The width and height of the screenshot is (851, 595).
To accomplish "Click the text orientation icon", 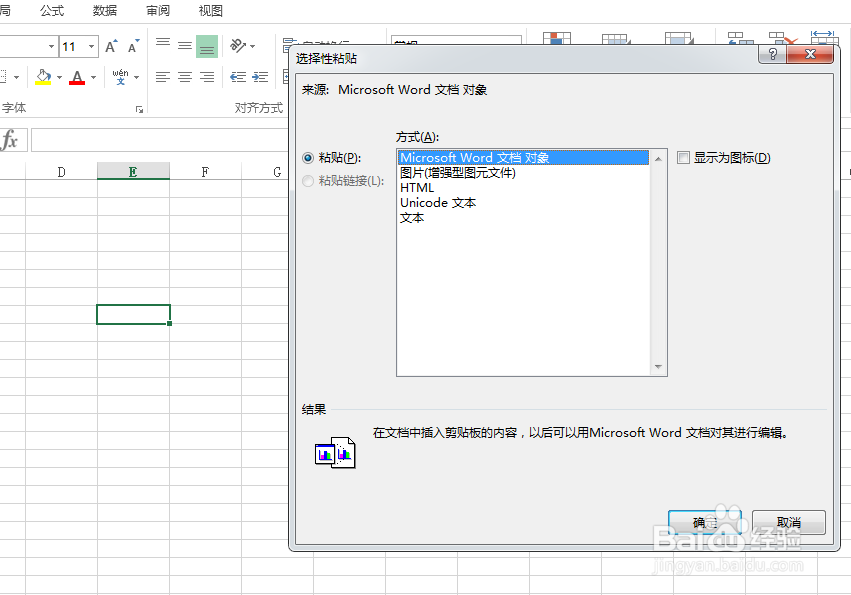I will coord(238,46).
